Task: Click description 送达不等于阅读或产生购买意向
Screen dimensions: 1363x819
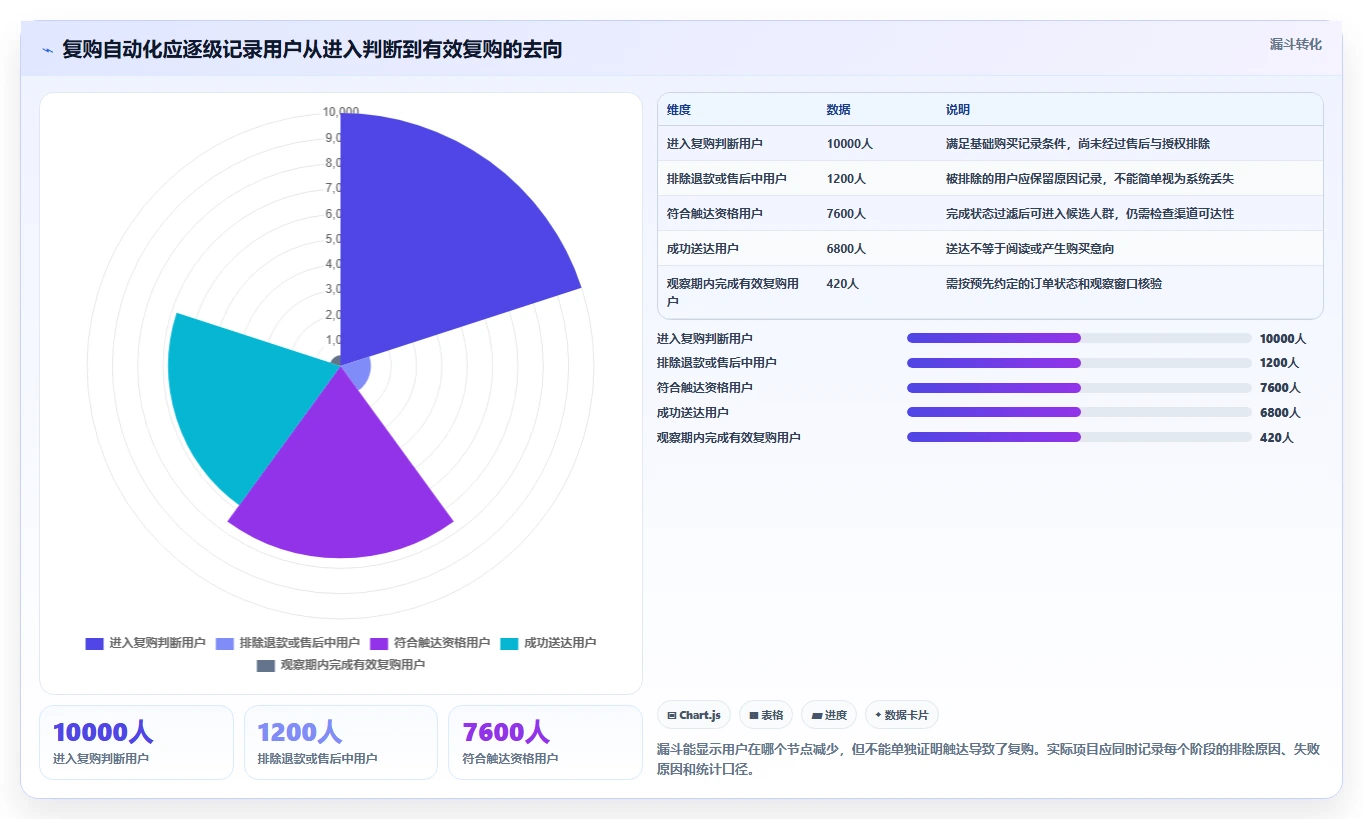Action: (x=1030, y=249)
